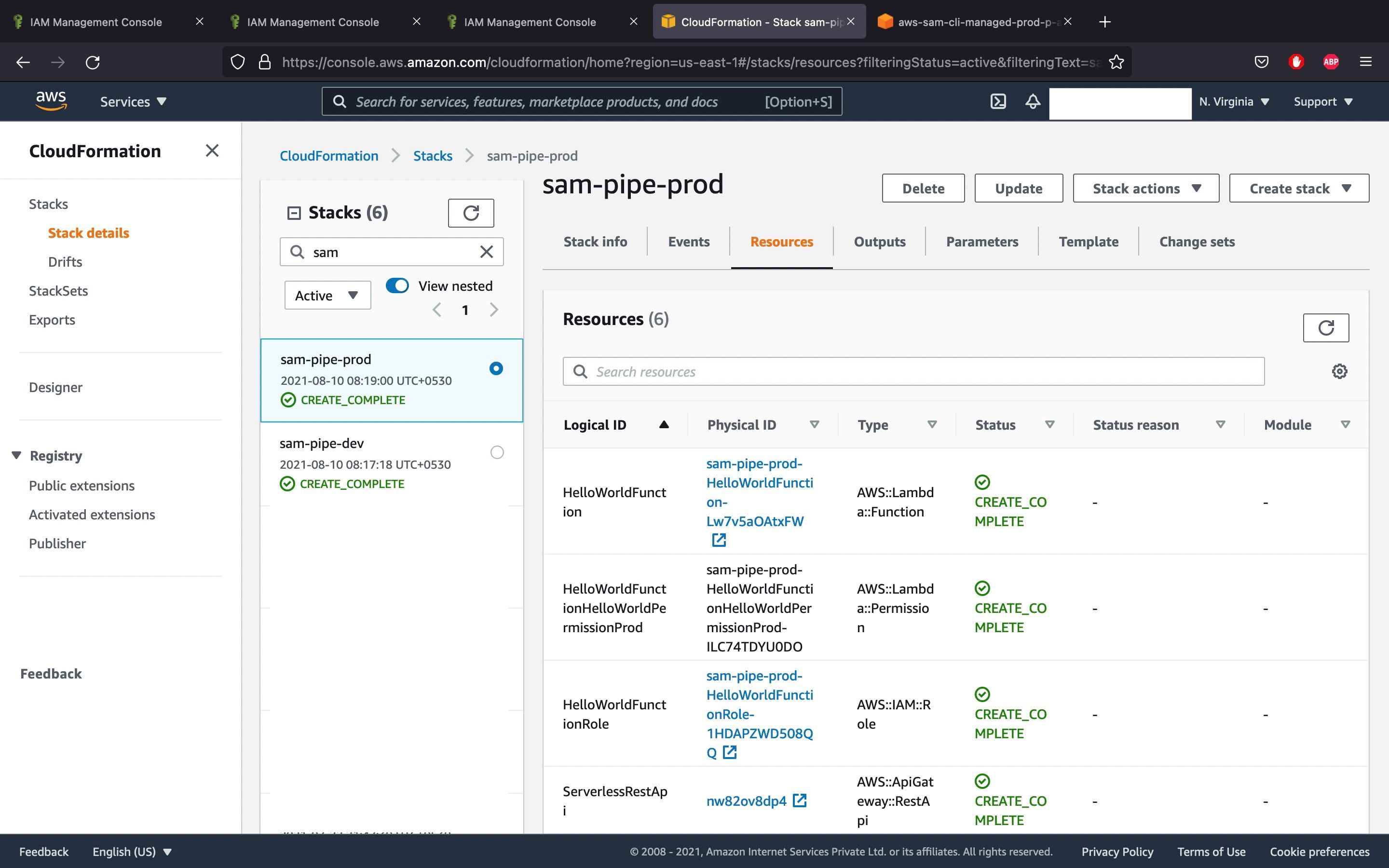The width and height of the screenshot is (1389, 868).
Task: Toggle the View nested switch
Action: pyautogui.click(x=397, y=286)
